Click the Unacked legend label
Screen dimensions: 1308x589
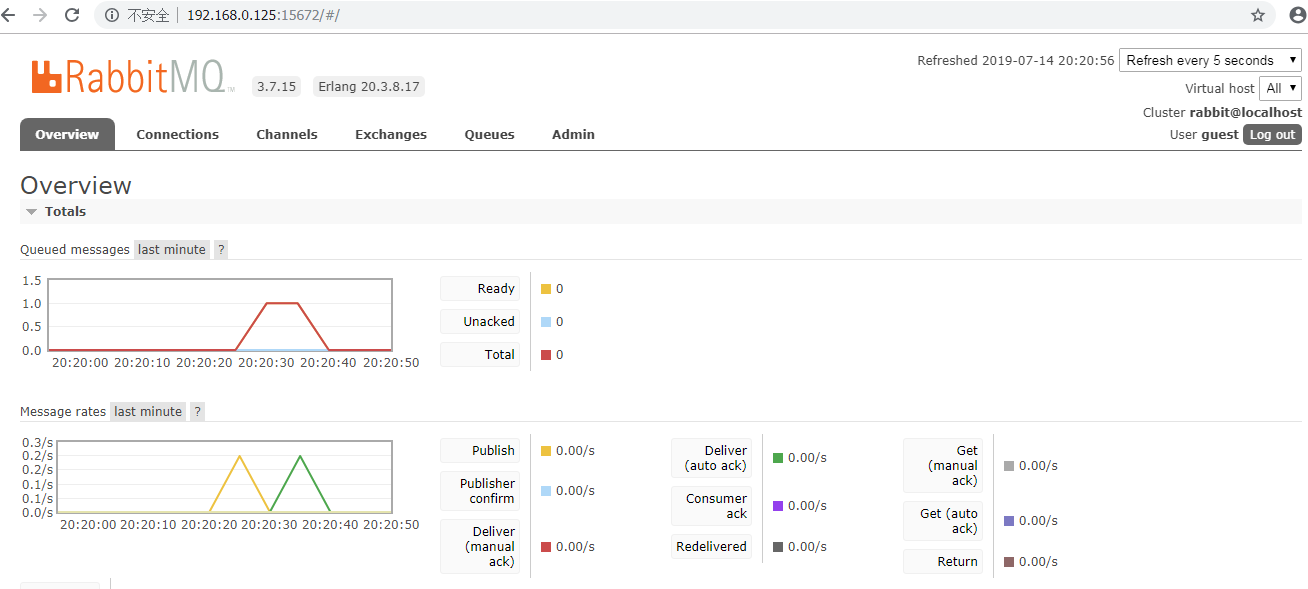tap(480, 321)
